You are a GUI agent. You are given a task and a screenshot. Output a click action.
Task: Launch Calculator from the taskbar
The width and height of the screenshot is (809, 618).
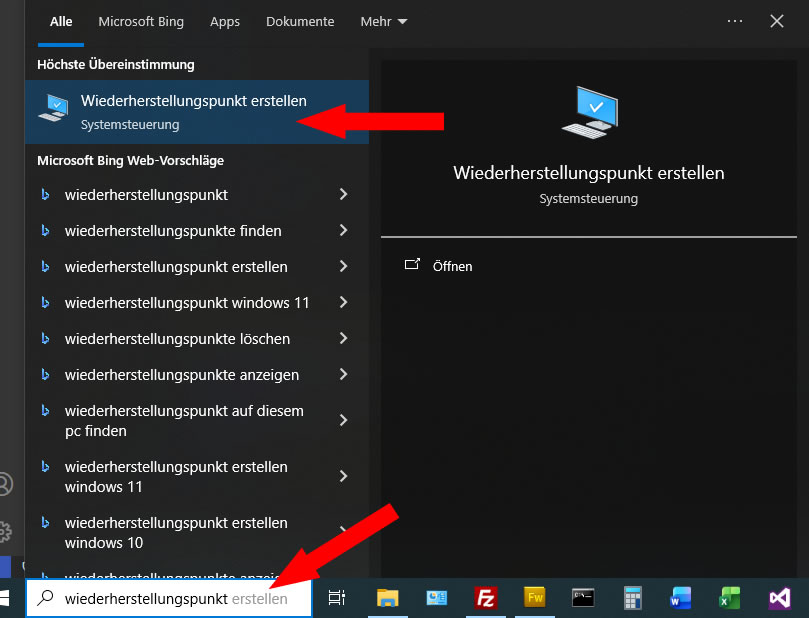point(632,598)
